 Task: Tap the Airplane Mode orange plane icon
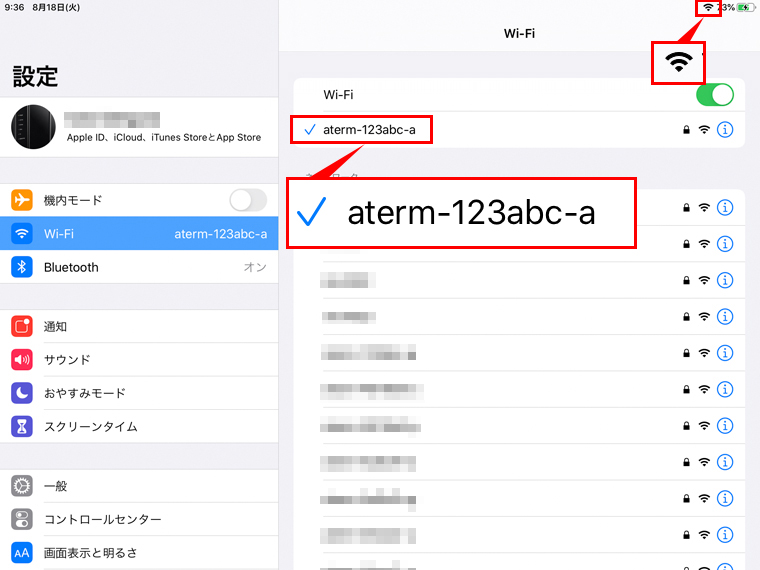click(22, 200)
